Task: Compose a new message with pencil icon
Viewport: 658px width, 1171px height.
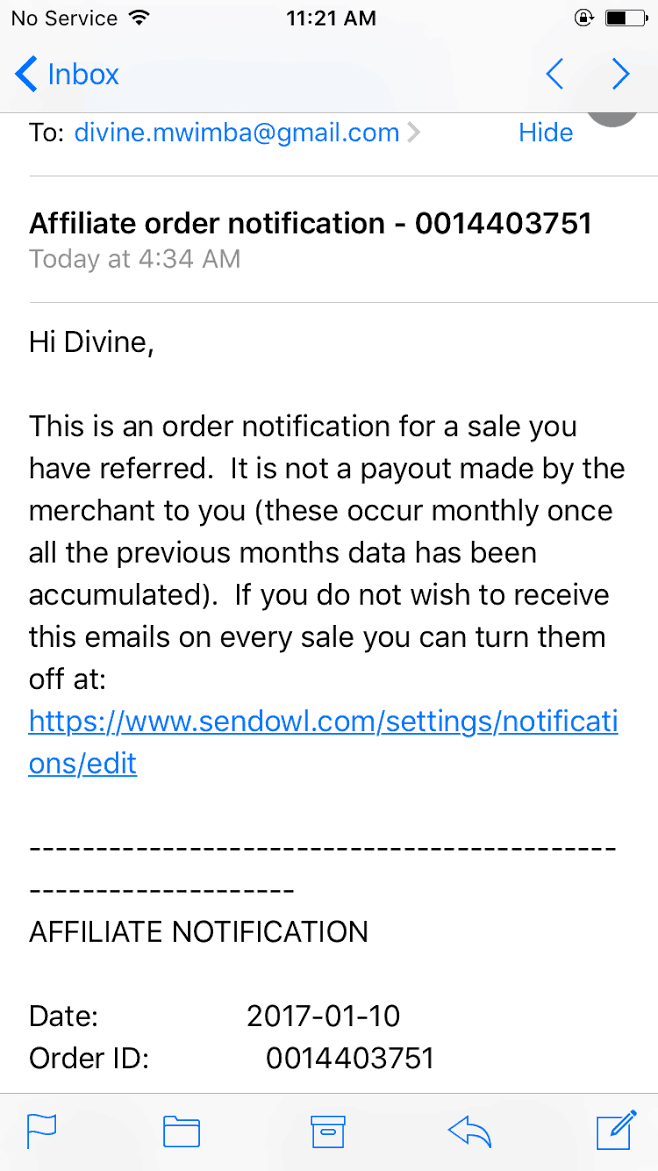Action: 617,1129
